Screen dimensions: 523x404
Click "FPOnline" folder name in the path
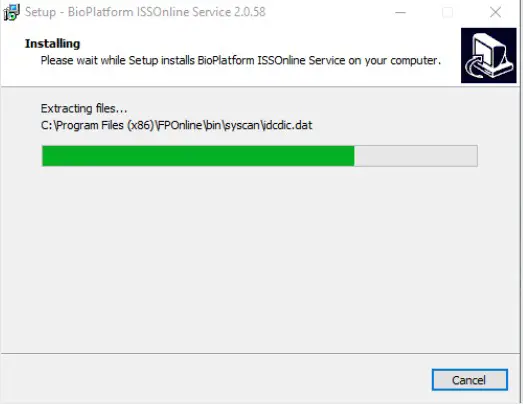point(180,125)
